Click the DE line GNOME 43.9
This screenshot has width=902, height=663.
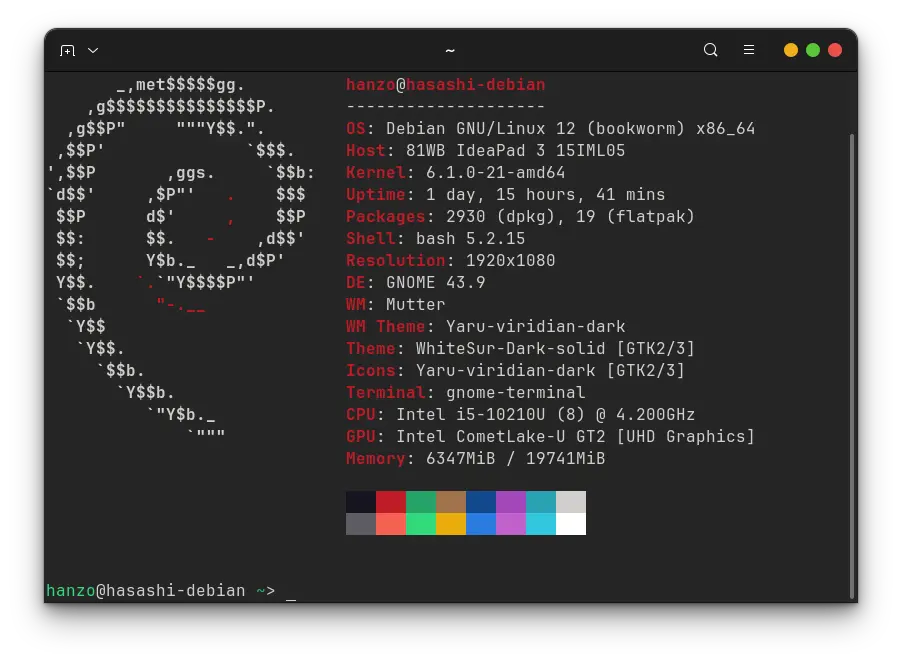[x=415, y=282]
